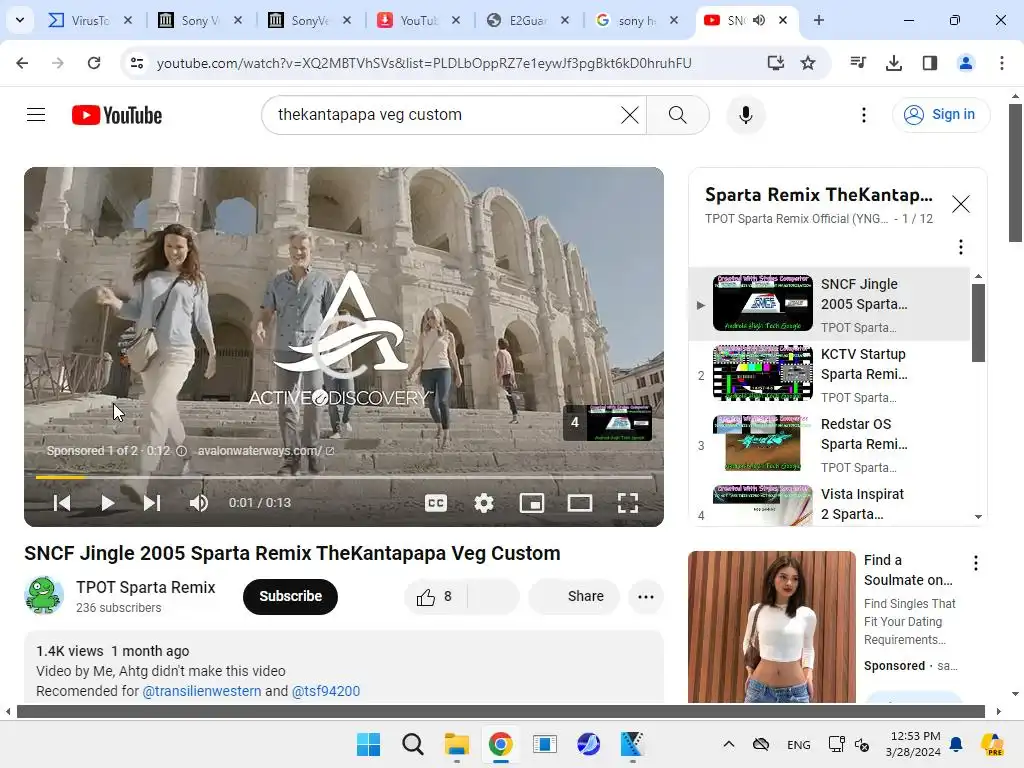Open a new browser tab
Viewport: 1024px width, 768px height.
tap(819, 20)
